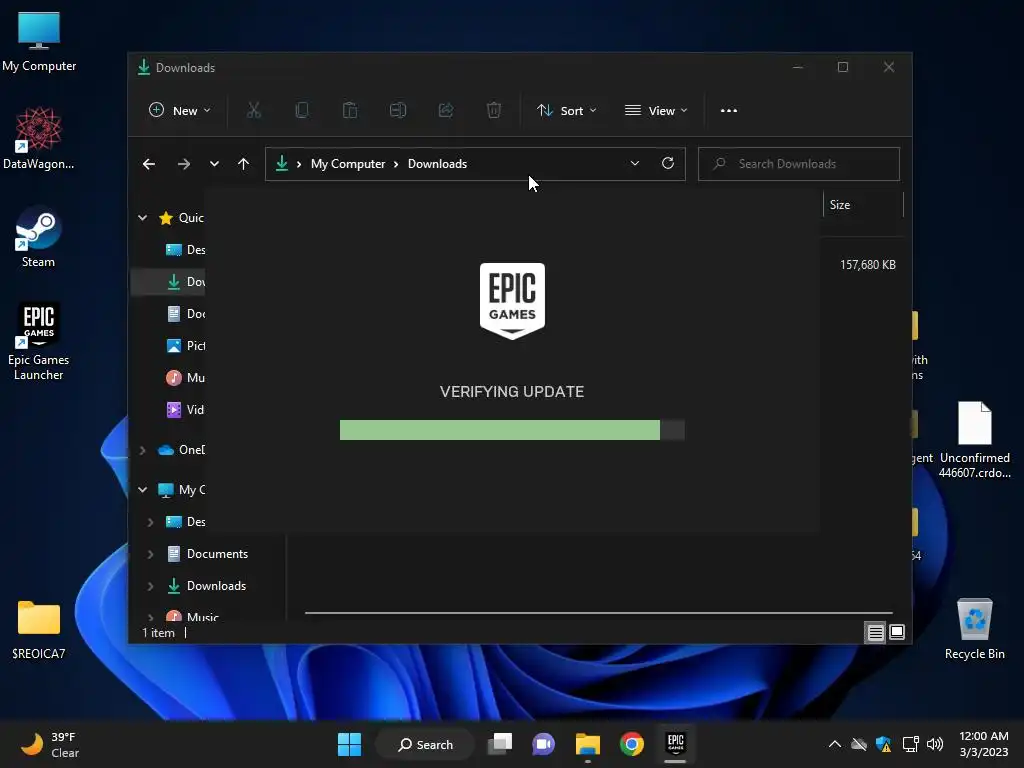Click the network icon in system tray

tap(910, 744)
